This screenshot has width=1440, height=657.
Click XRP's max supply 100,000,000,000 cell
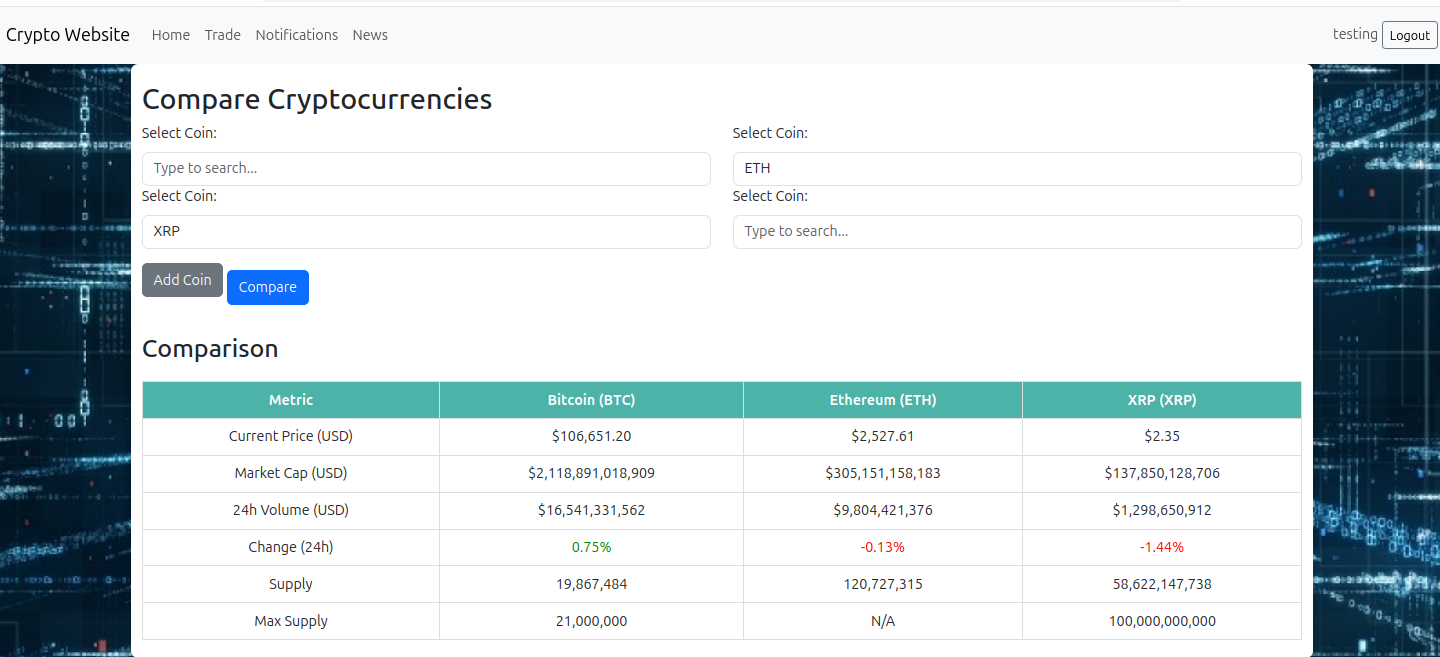(1162, 622)
